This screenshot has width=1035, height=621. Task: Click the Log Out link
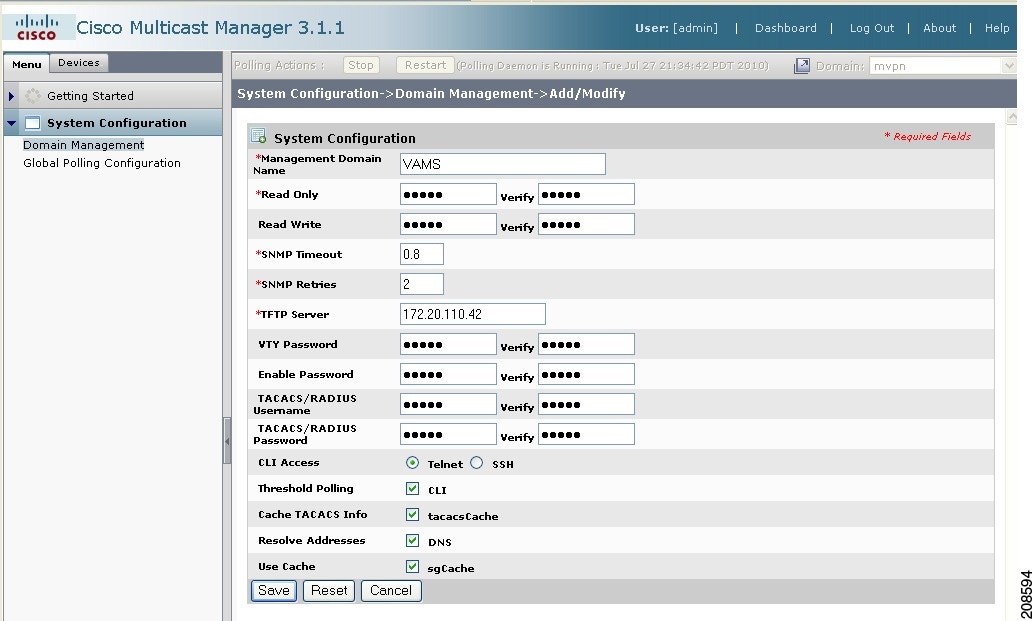click(x=871, y=28)
